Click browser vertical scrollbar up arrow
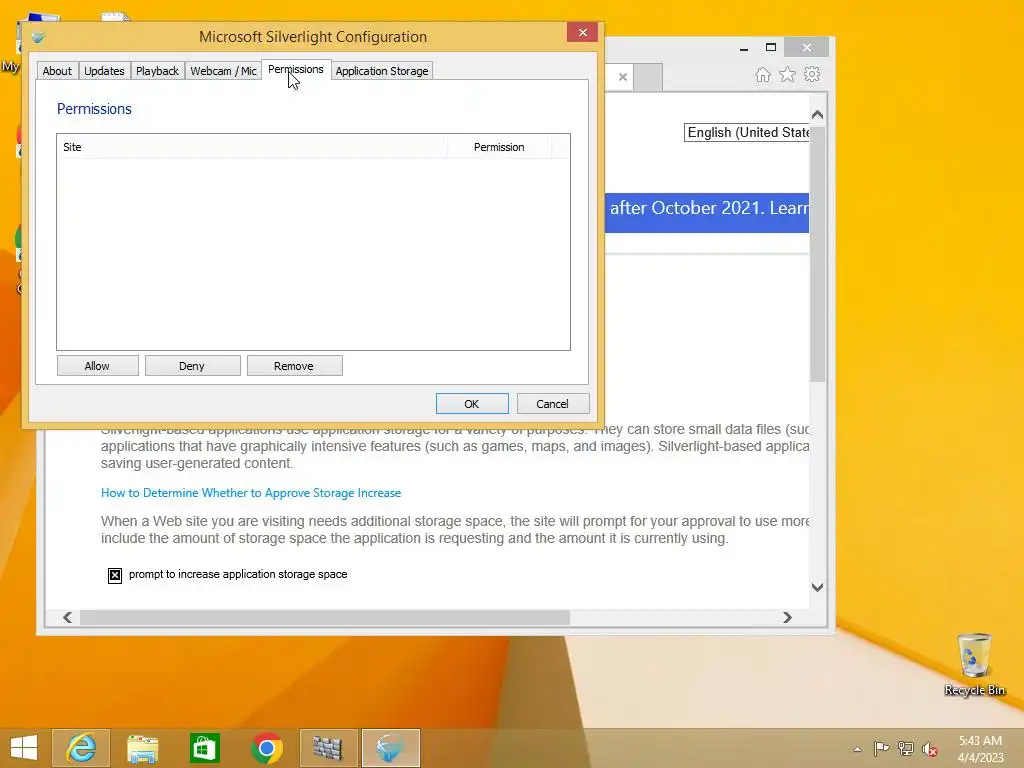This screenshot has width=1024, height=768. click(817, 115)
